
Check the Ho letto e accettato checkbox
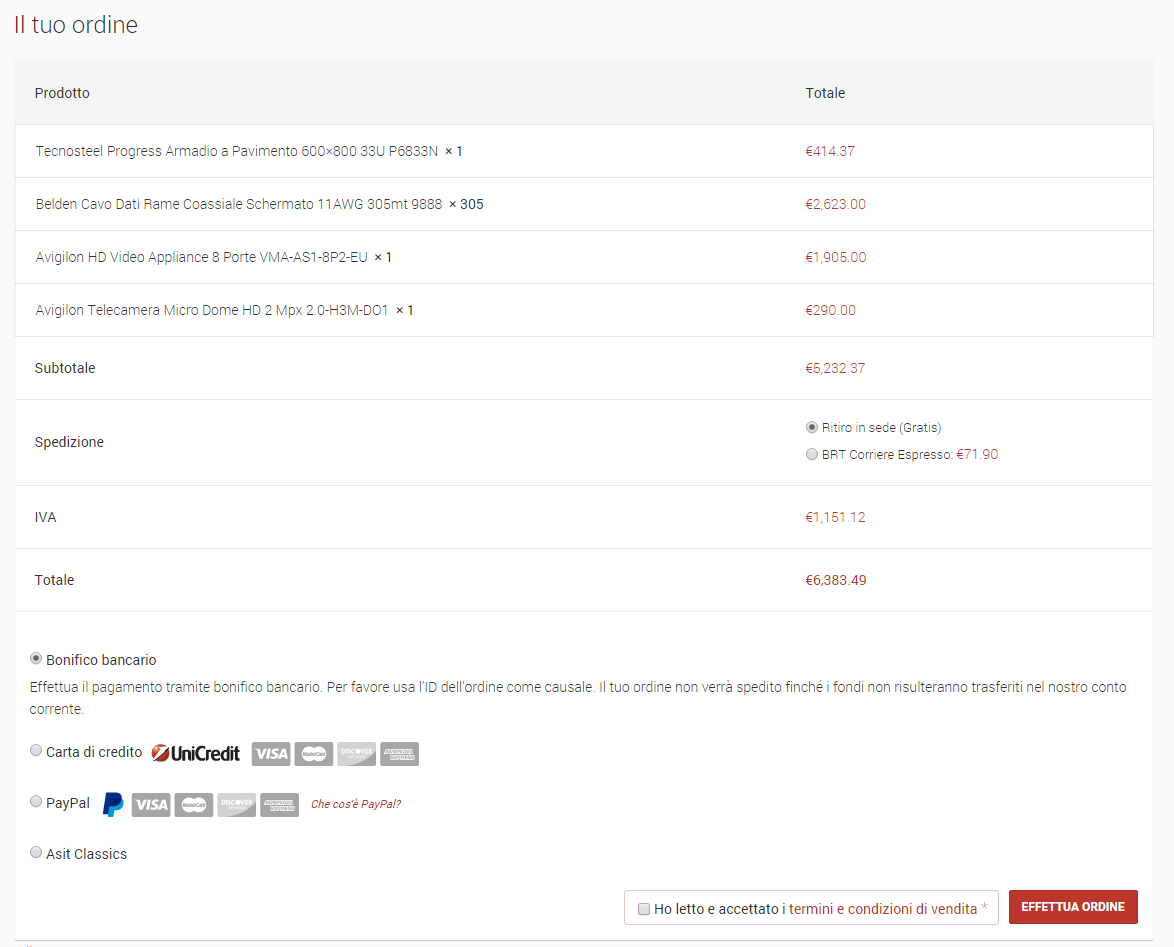coord(643,908)
